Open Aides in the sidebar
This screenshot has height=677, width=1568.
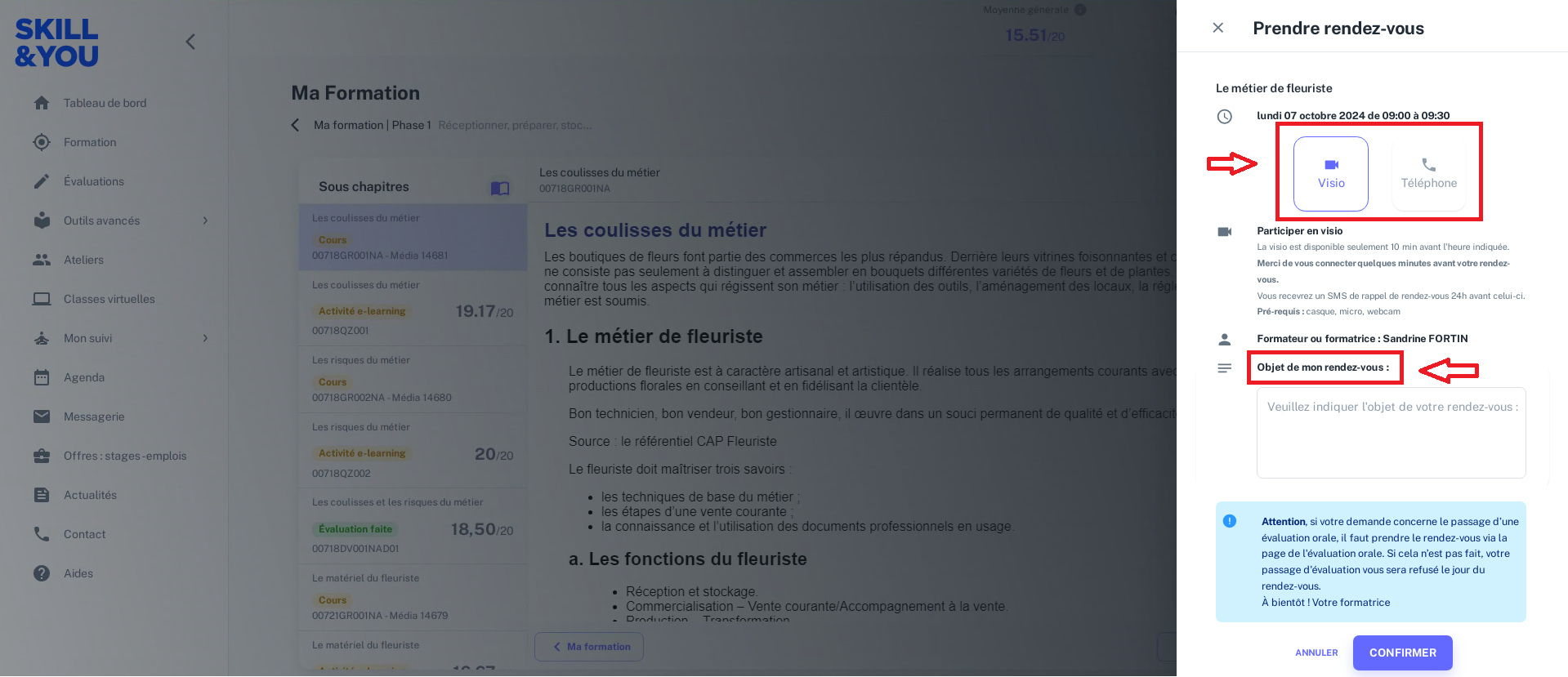click(78, 573)
